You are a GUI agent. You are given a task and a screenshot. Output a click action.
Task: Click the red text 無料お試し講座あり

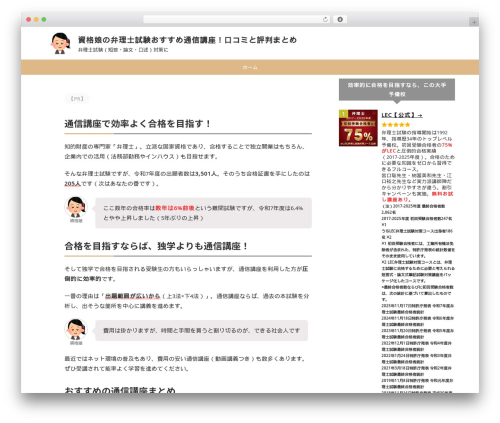point(417,197)
